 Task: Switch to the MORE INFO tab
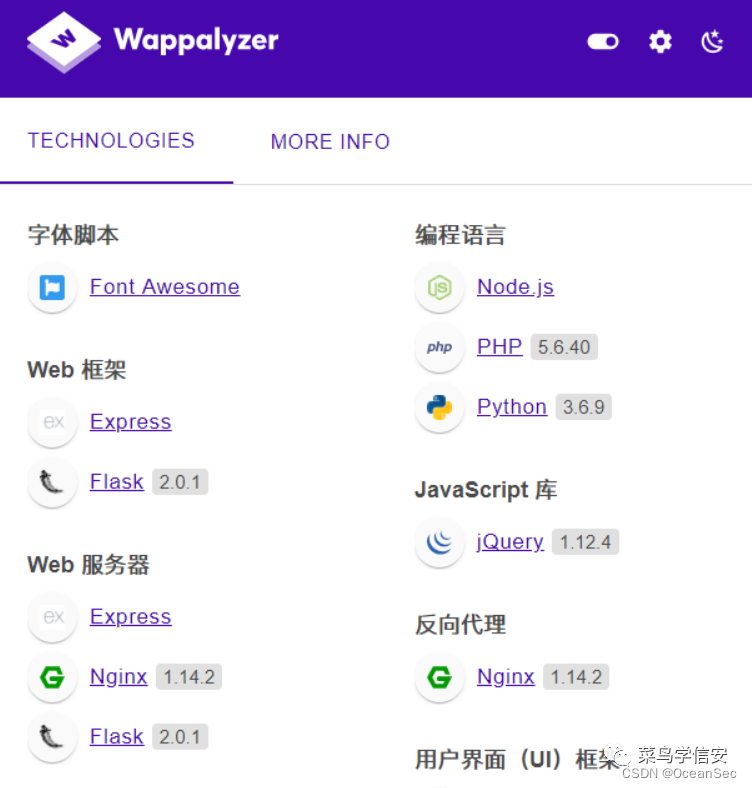coord(330,142)
